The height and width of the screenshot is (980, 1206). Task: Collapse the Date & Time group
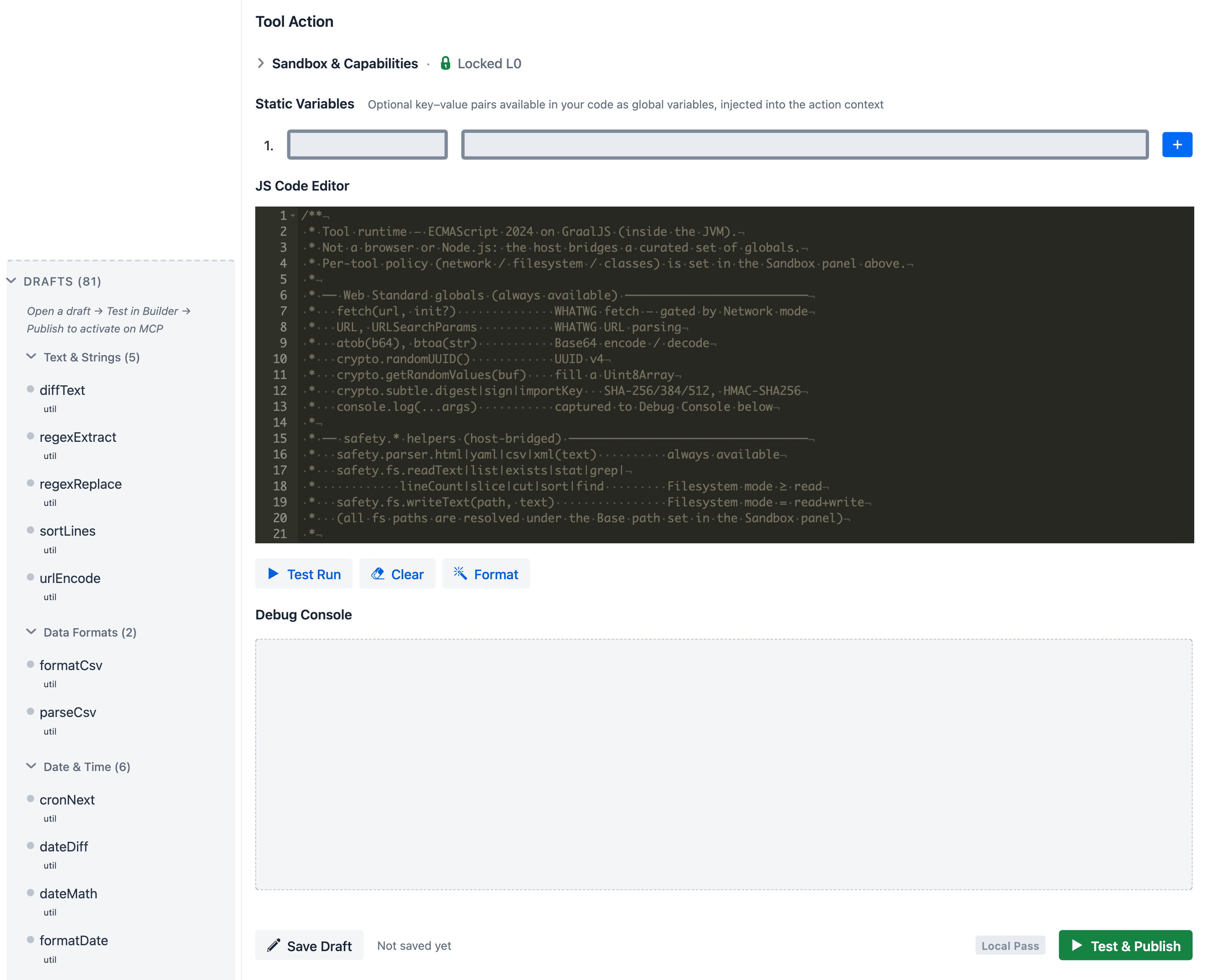31,766
